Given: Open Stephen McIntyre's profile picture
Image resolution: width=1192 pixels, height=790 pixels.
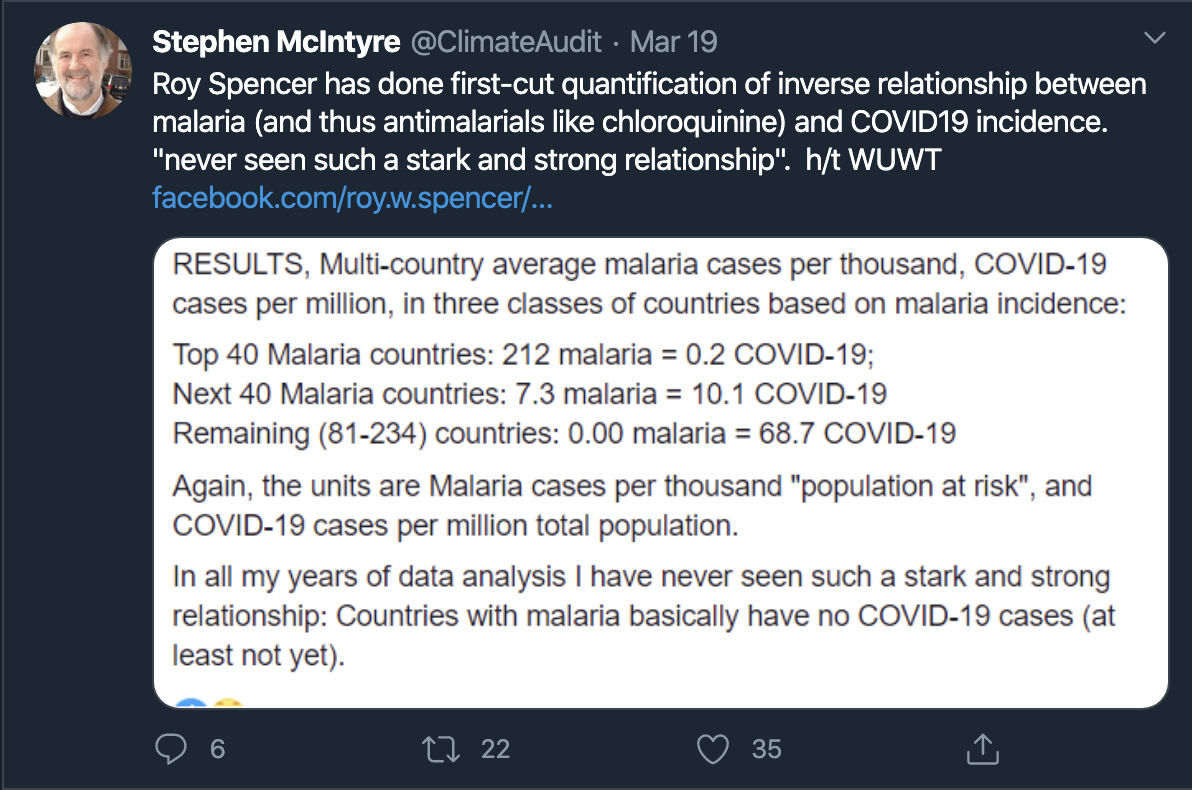Looking at the screenshot, I should [x=82, y=70].
